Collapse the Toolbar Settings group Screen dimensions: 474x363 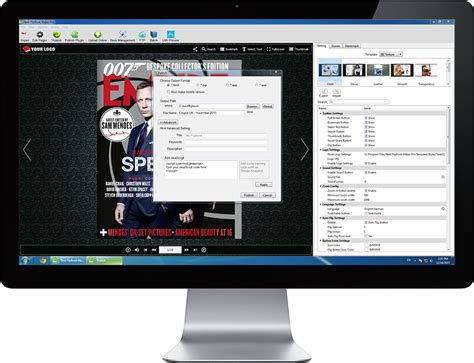[321, 113]
